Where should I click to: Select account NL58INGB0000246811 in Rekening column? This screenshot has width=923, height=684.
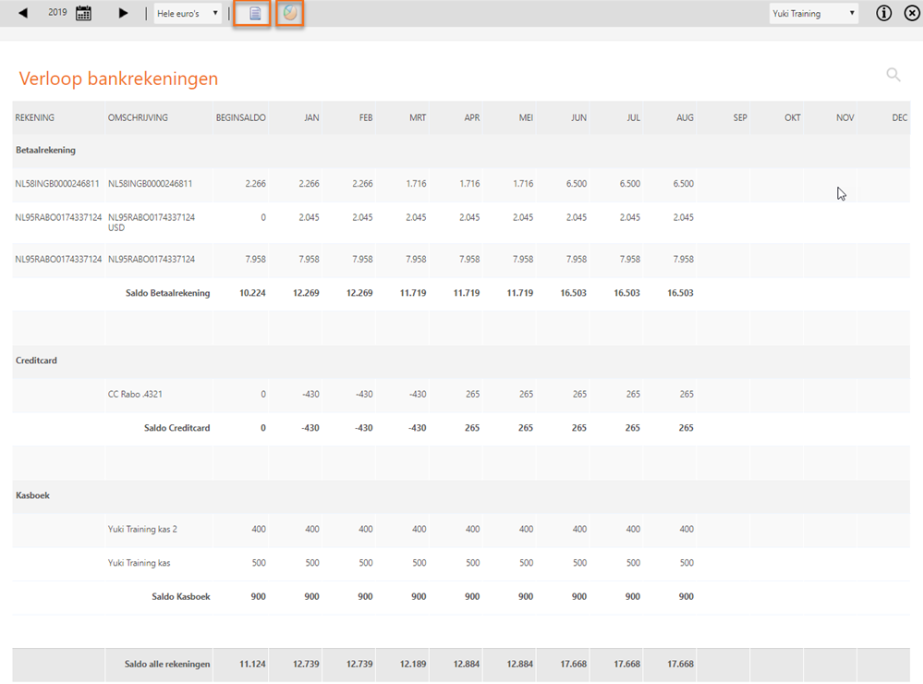pyautogui.click(x=57, y=184)
